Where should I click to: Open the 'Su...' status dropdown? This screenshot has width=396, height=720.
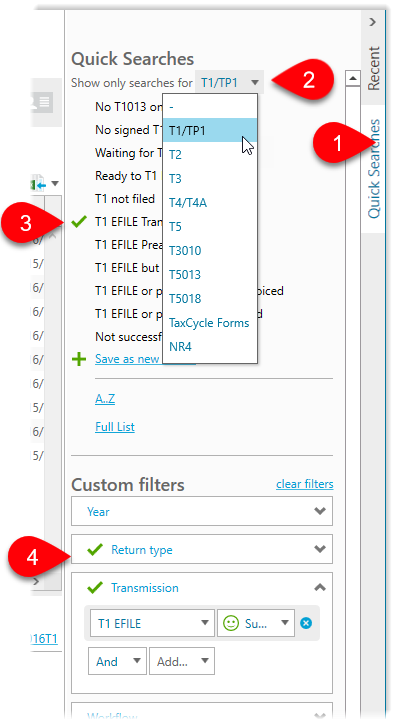click(255, 623)
